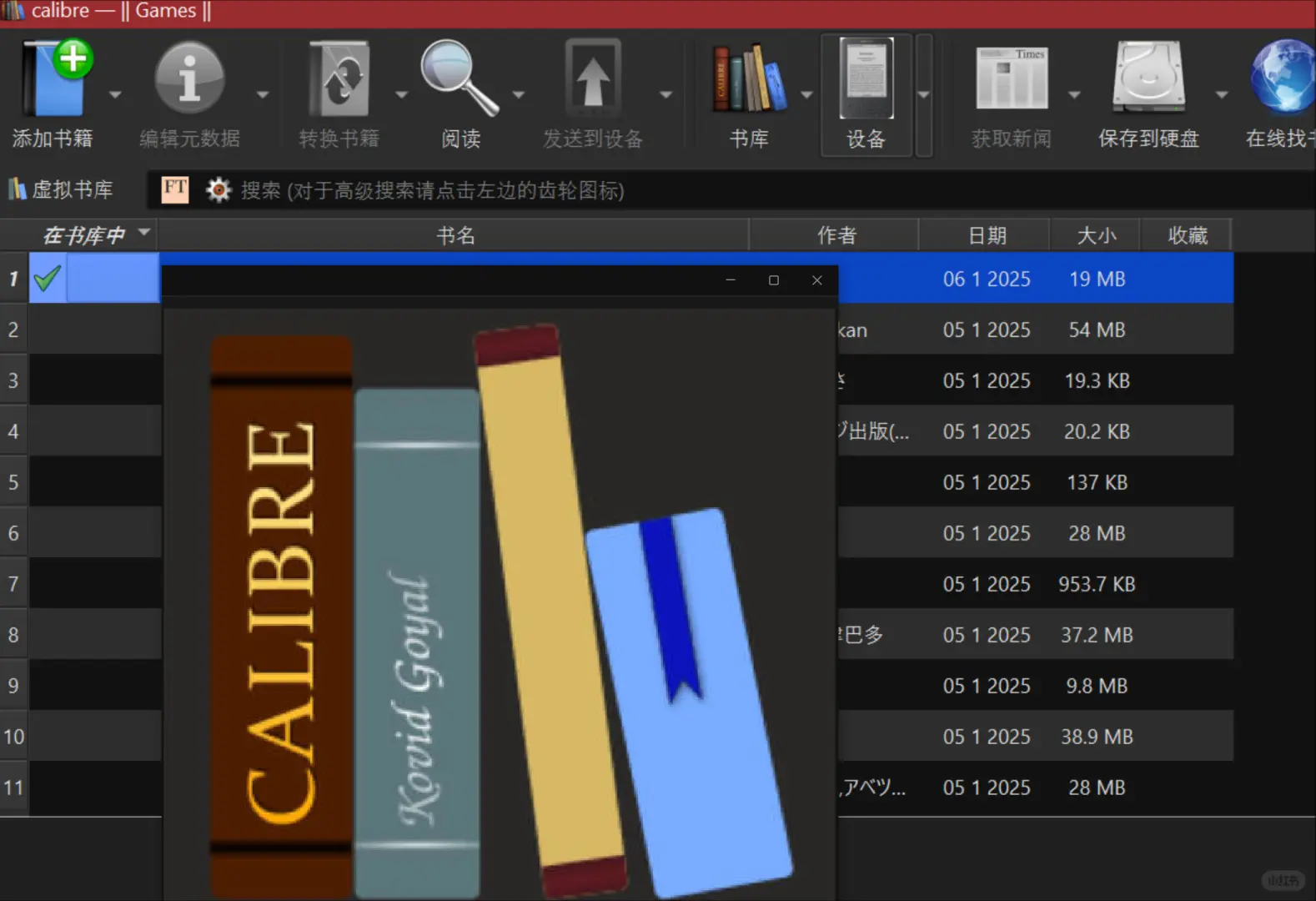Image resolution: width=1316 pixels, height=901 pixels.
Task: Click the Send to device icon
Action: click(x=593, y=78)
